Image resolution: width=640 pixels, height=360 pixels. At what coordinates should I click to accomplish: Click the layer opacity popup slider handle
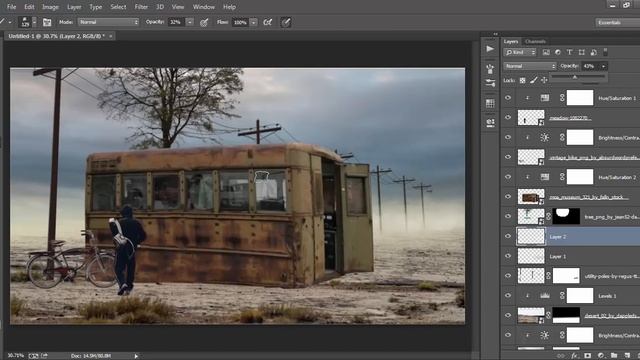point(575,77)
